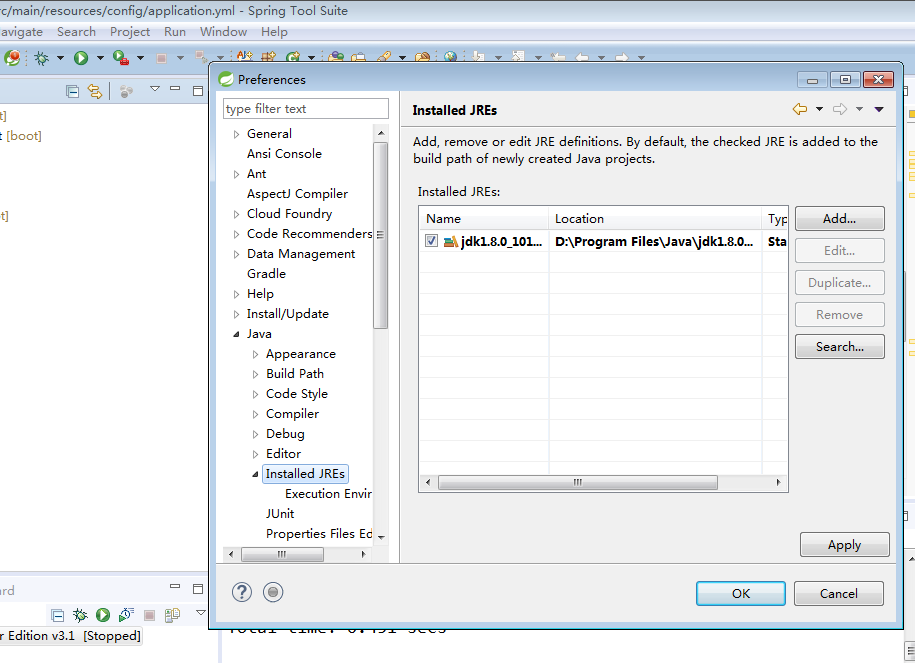
Task: Select the Gradle preferences item
Action: (x=266, y=274)
